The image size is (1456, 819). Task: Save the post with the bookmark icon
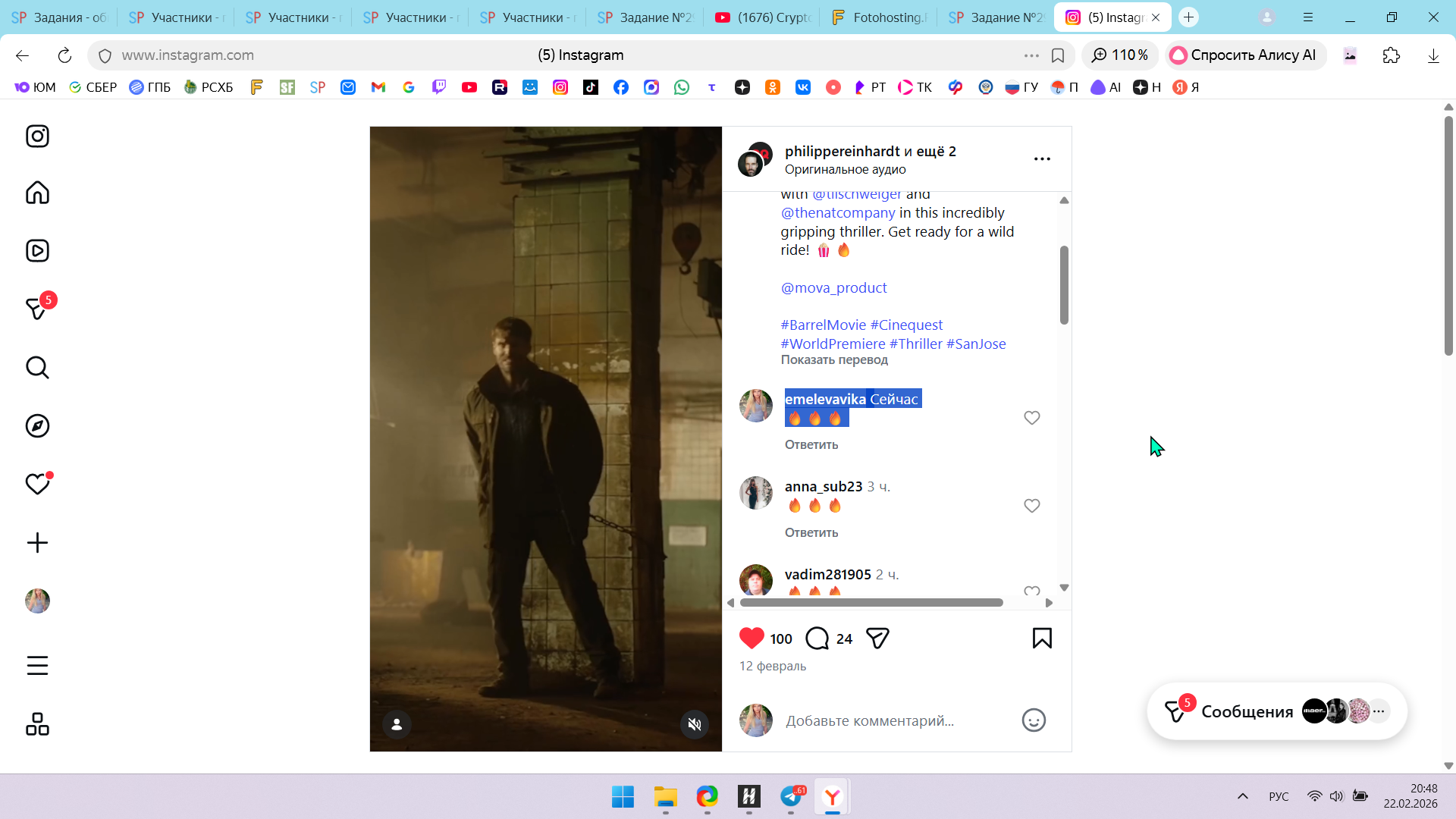tap(1042, 639)
